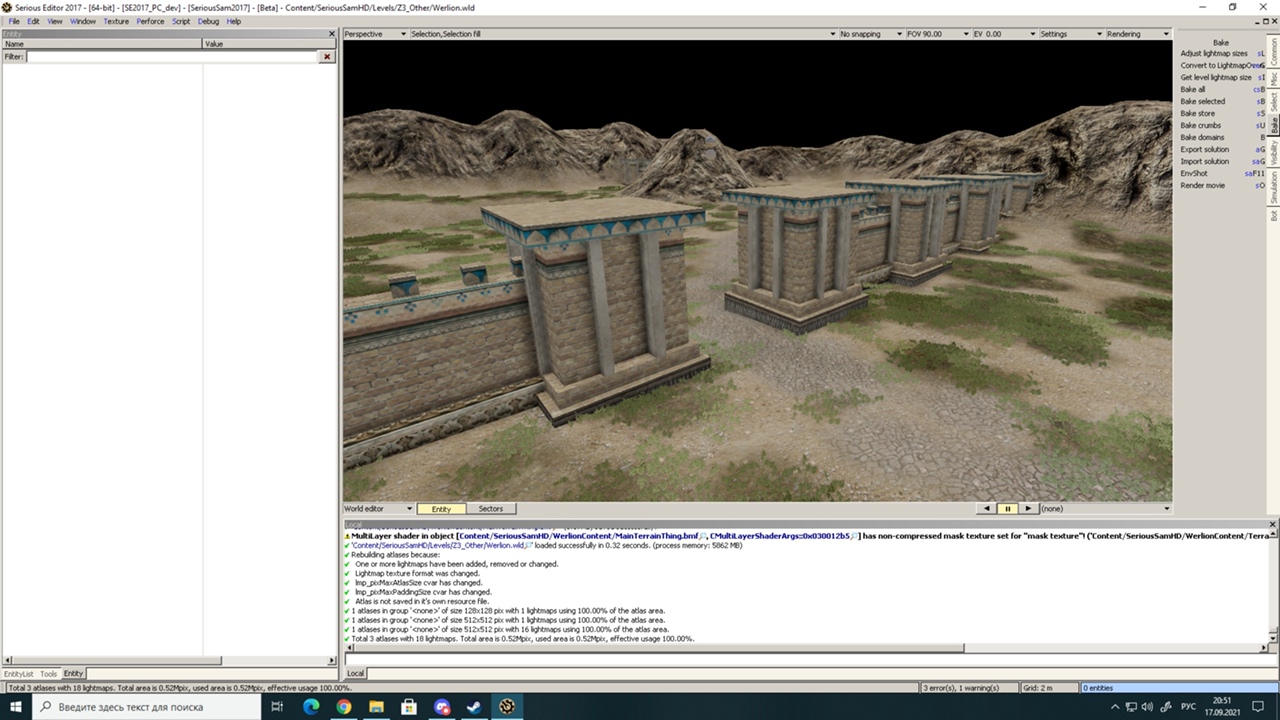
Task: Open the World editor mode dropdown
Action: click(378, 509)
